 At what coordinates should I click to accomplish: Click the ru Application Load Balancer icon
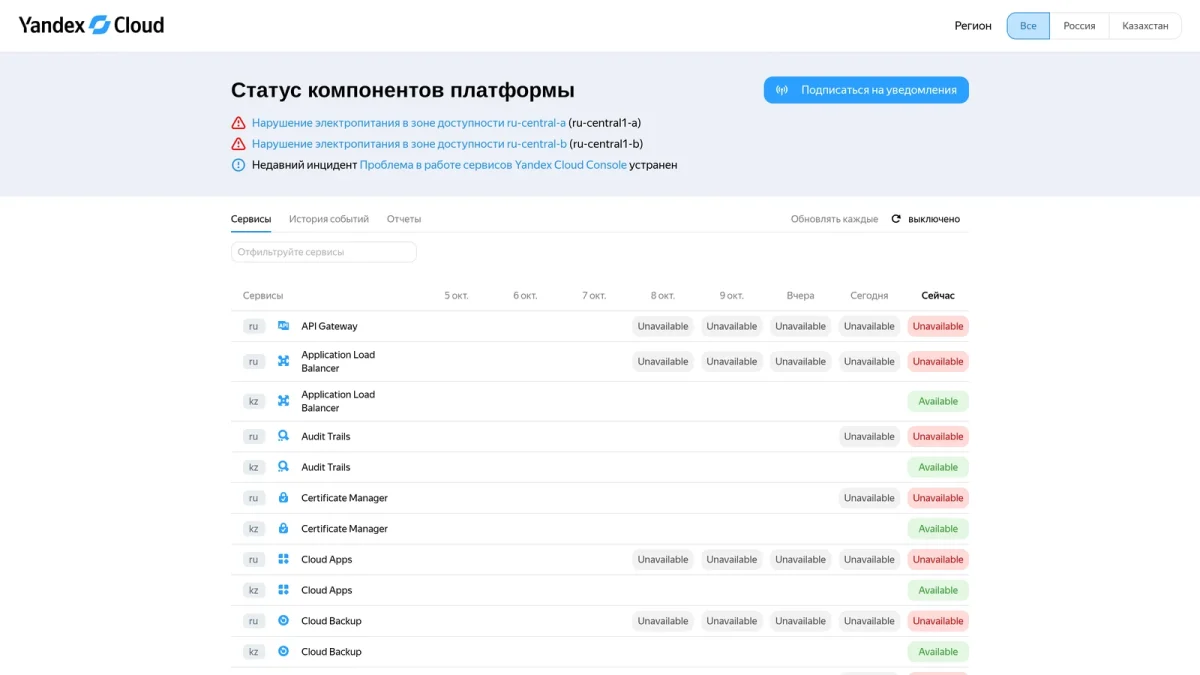click(x=283, y=361)
